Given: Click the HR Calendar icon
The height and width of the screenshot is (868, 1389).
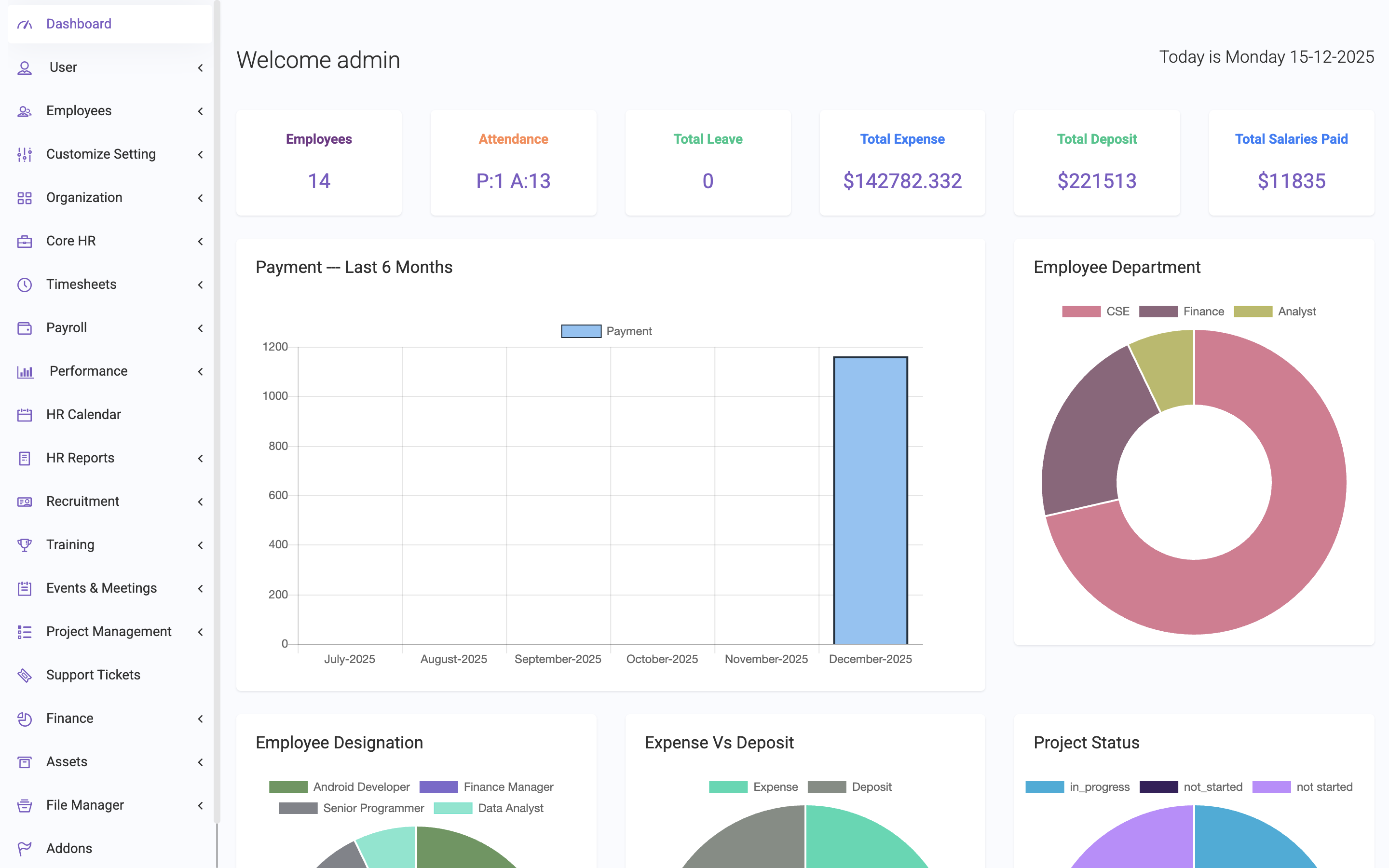Looking at the screenshot, I should point(25,414).
